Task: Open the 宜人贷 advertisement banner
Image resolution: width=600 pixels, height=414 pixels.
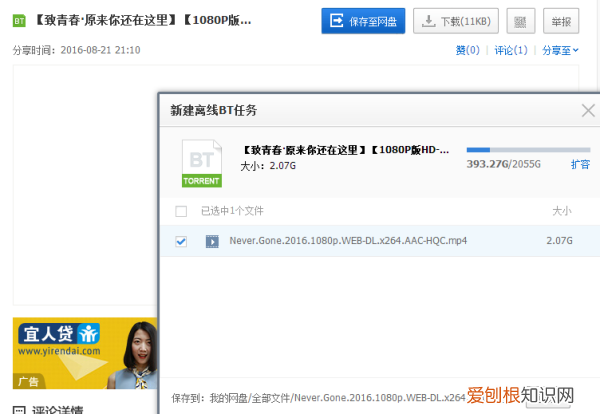Action: [85, 353]
